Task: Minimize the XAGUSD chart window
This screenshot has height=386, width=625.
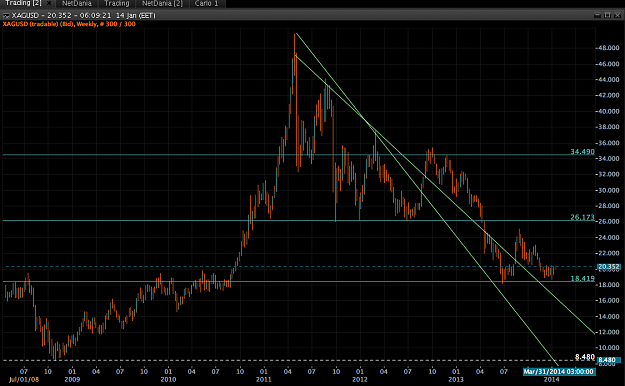Action: [x=597, y=15]
